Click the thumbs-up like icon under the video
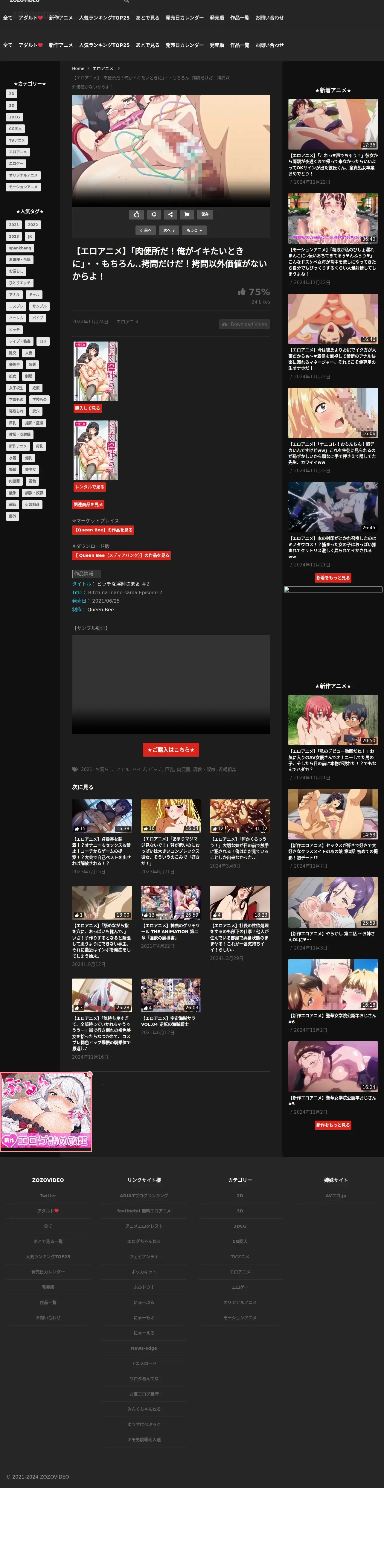 coord(136,214)
